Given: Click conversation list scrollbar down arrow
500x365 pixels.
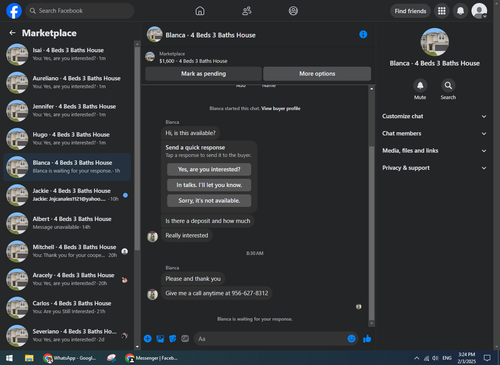Looking at the screenshot, I should 137,347.
